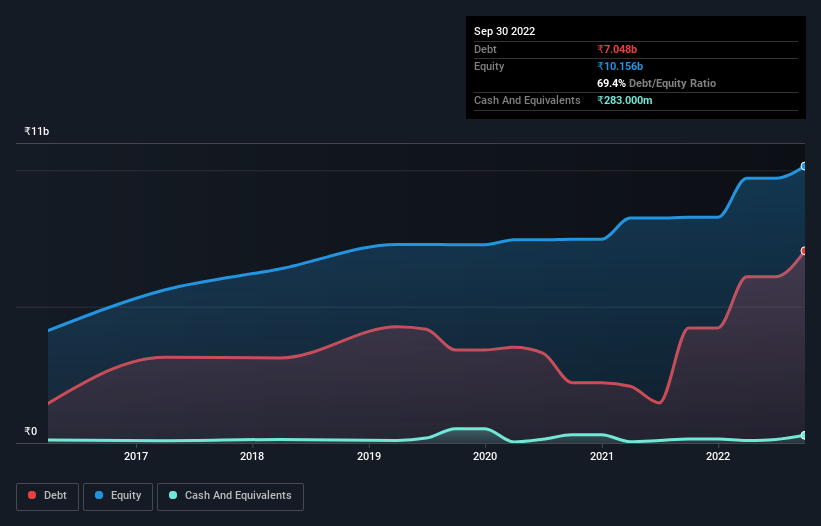Image resolution: width=821 pixels, height=526 pixels.
Task: Click the blue Equity legend dot
Action: (99, 495)
